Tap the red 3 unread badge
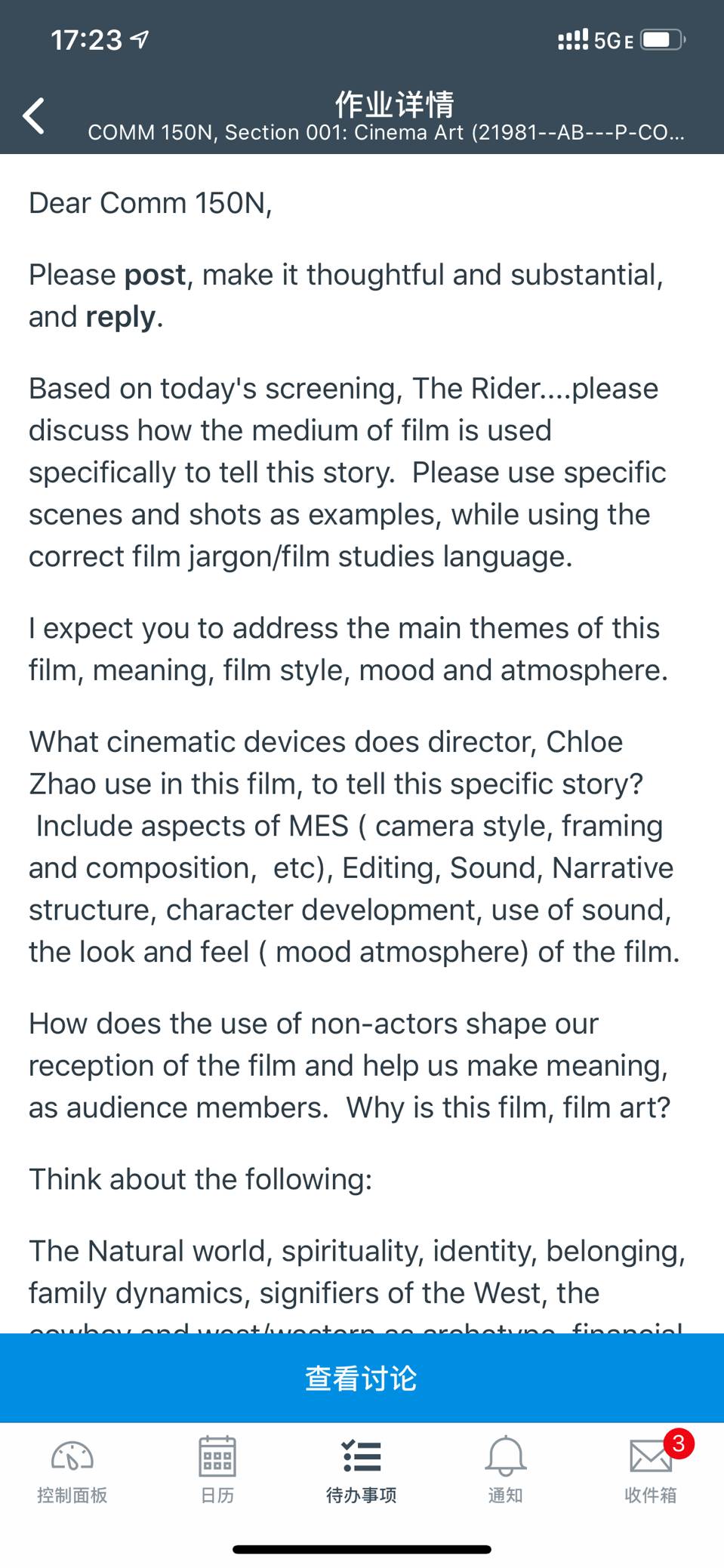Image resolution: width=724 pixels, height=1568 pixels. pos(678,1443)
